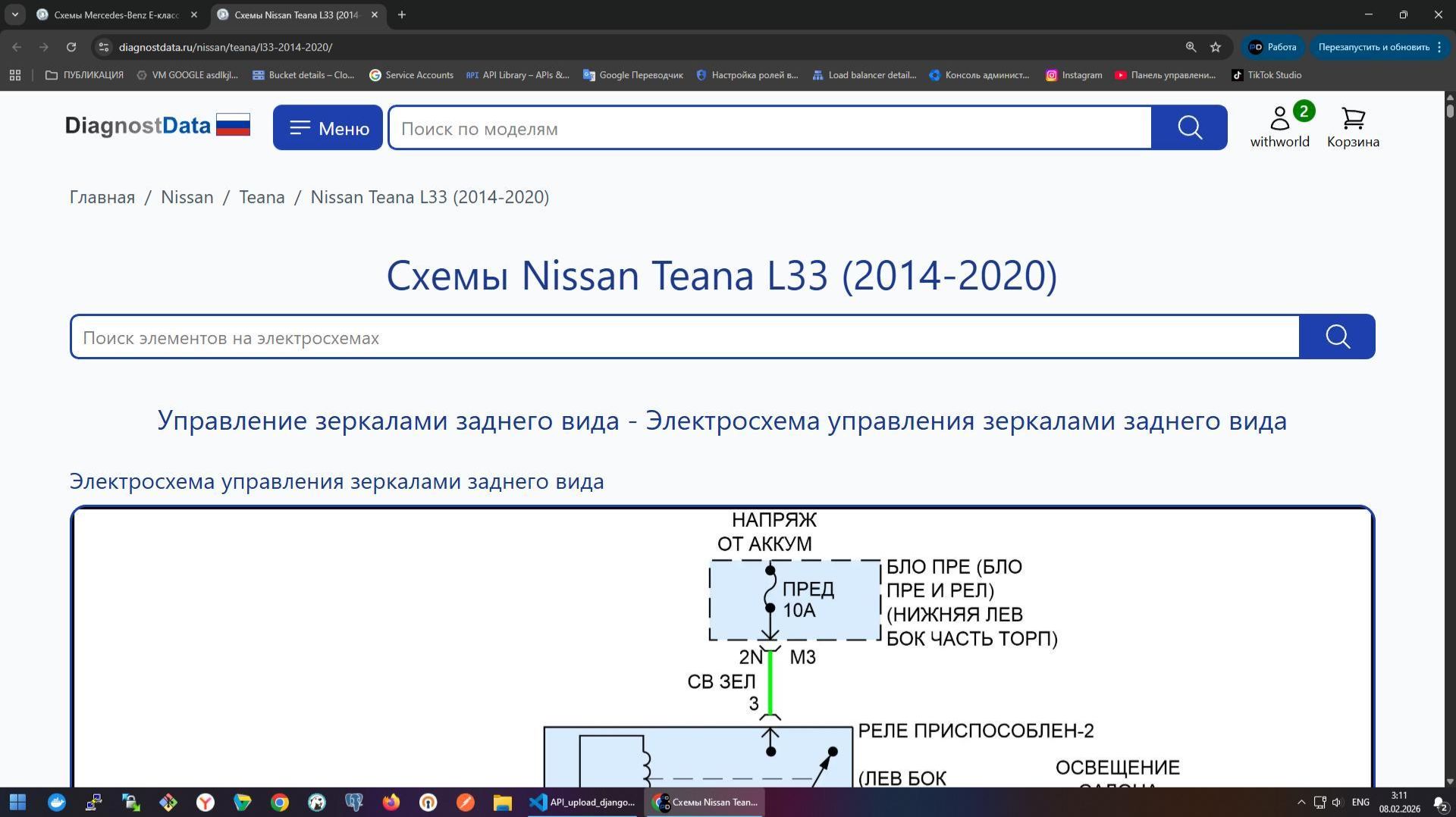Screen dimensions: 1456x817
Task: Bookmark the page with the star icon
Action: point(1215,46)
